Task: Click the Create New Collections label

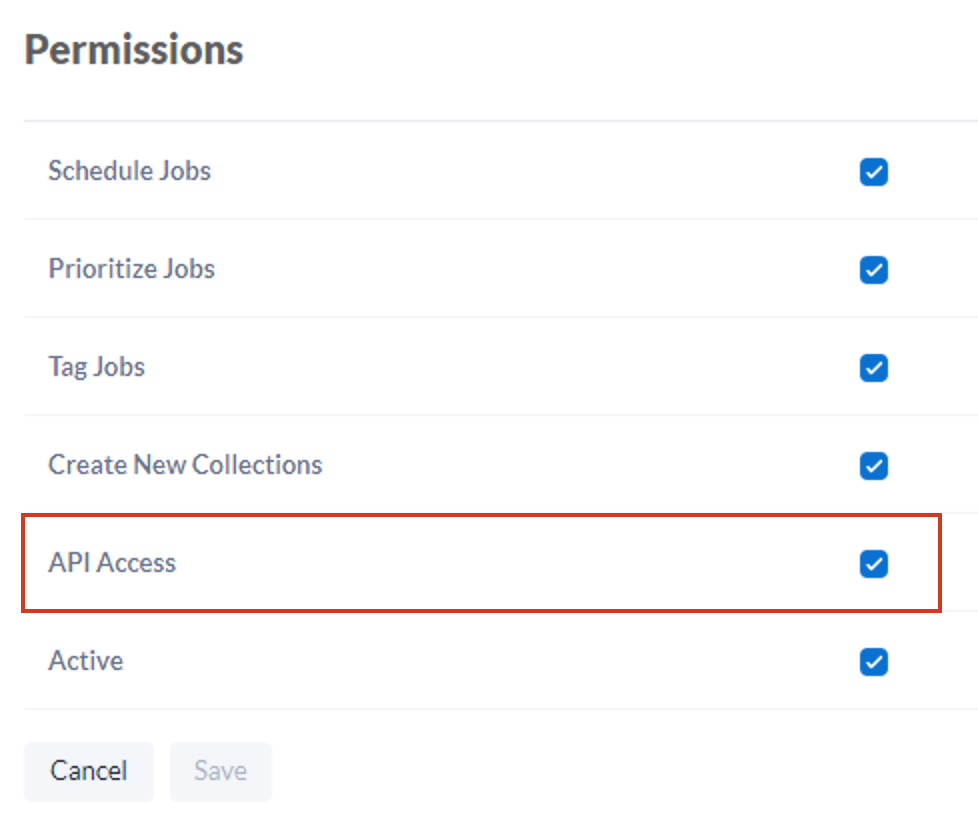Action: point(185,465)
